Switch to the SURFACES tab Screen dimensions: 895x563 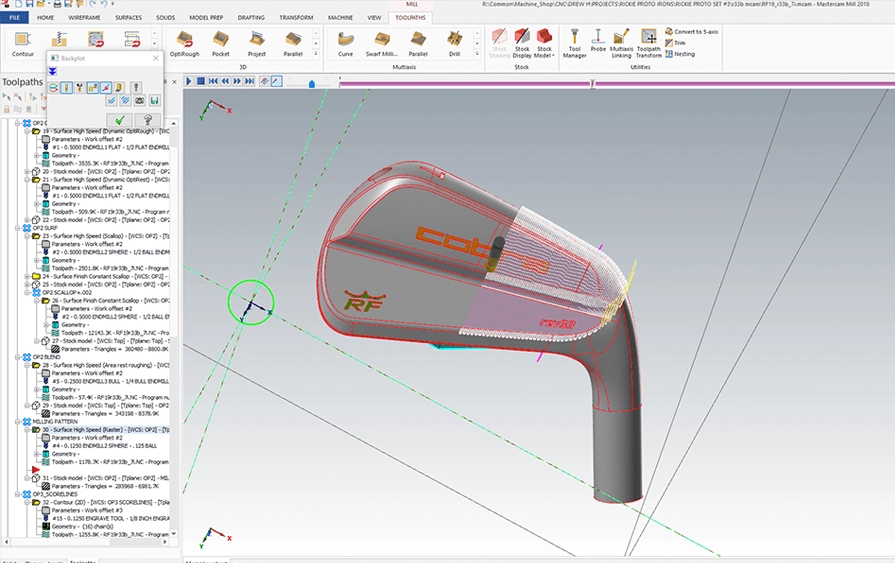(x=128, y=18)
